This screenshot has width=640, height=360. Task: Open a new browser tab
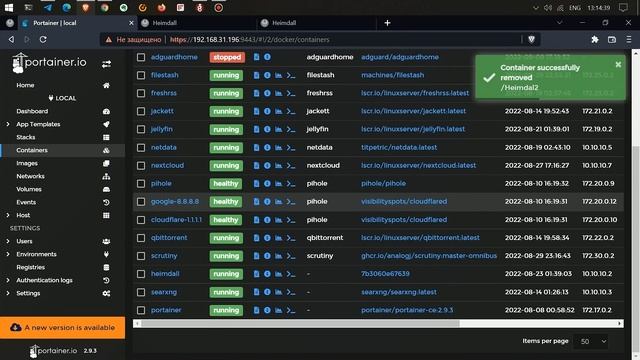point(387,23)
